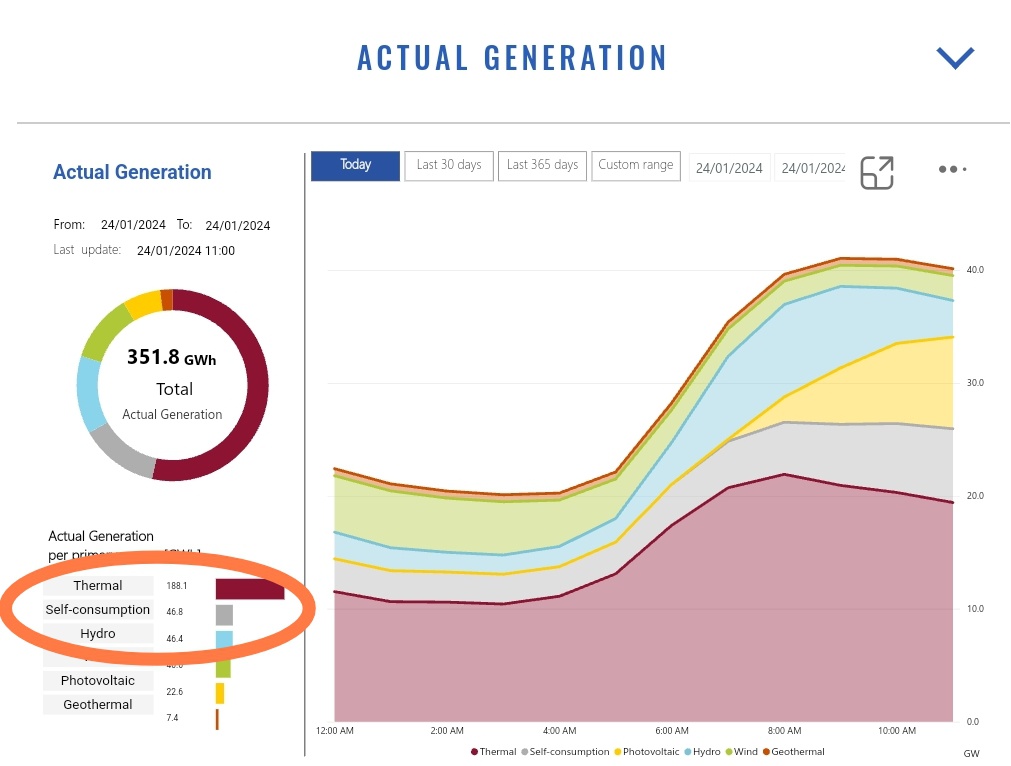The image size is (1011, 766).
Task: Toggle the Photovoltaic legend entry
Action: (x=647, y=752)
